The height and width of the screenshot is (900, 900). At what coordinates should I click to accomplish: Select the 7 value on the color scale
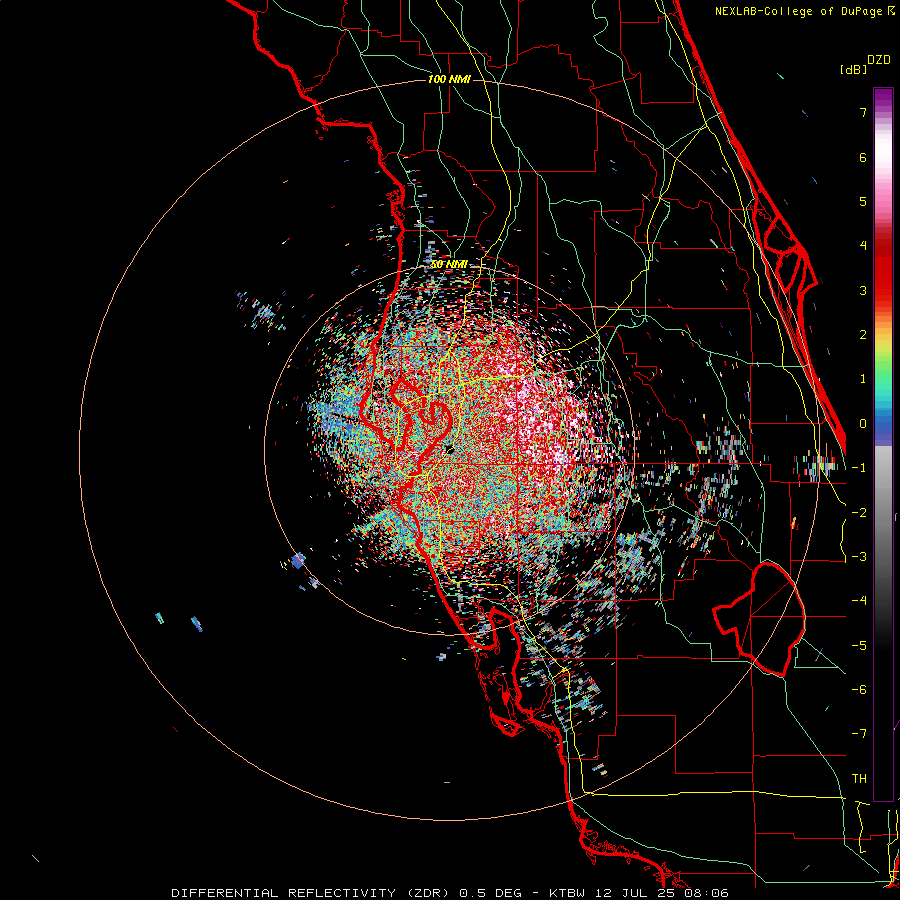tap(863, 112)
